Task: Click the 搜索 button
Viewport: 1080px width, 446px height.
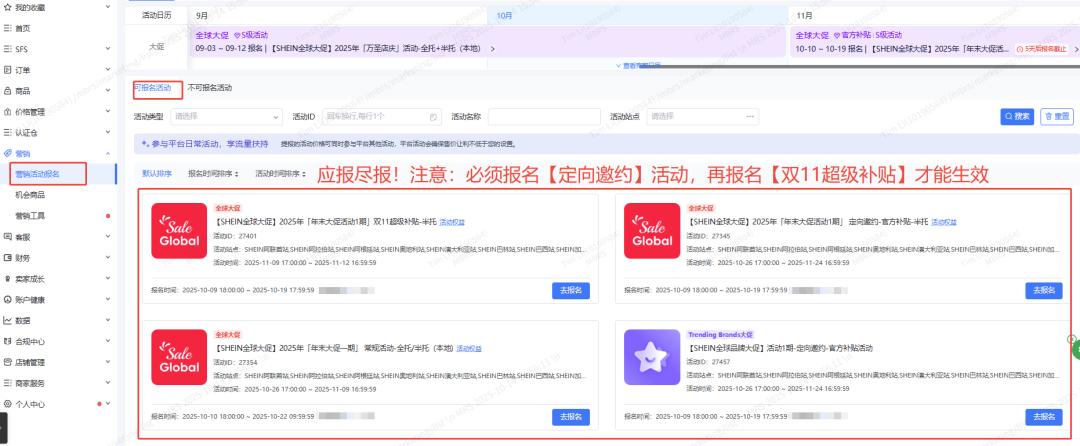Action: point(1017,117)
